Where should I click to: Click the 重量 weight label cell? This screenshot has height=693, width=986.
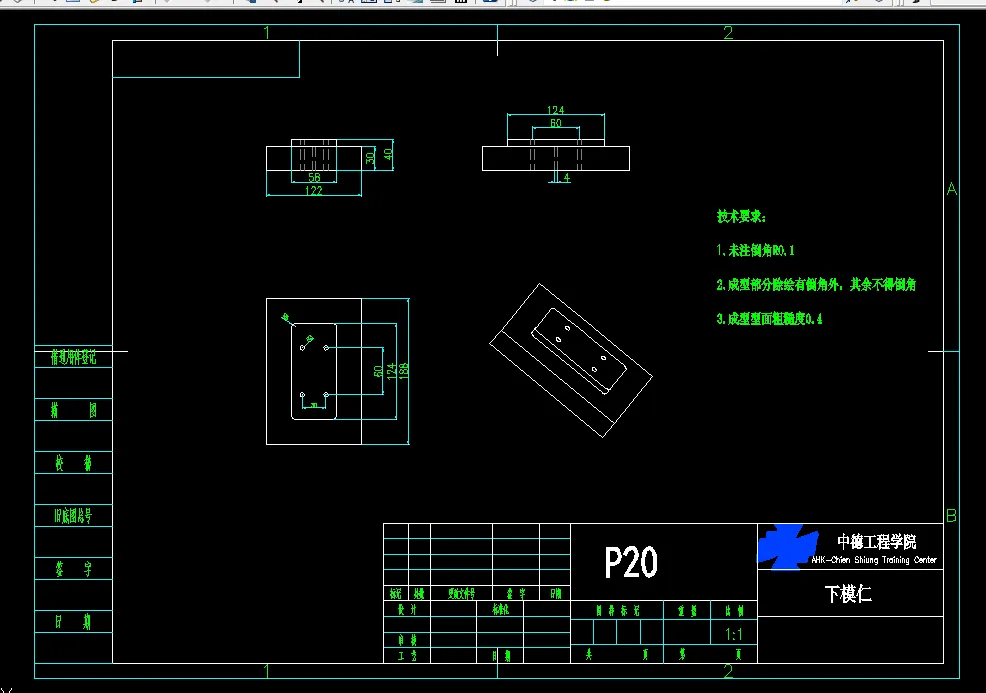pos(687,610)
